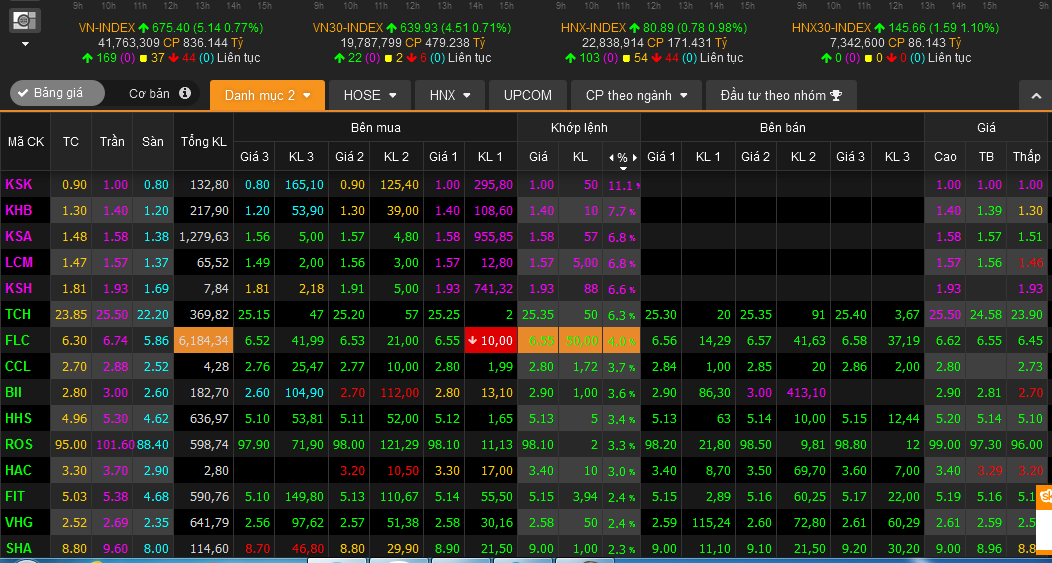Toggle the Bảng giá view switch
This screenshot has height=563, width=1052.
pyautogui.click(x=57, y=93)
